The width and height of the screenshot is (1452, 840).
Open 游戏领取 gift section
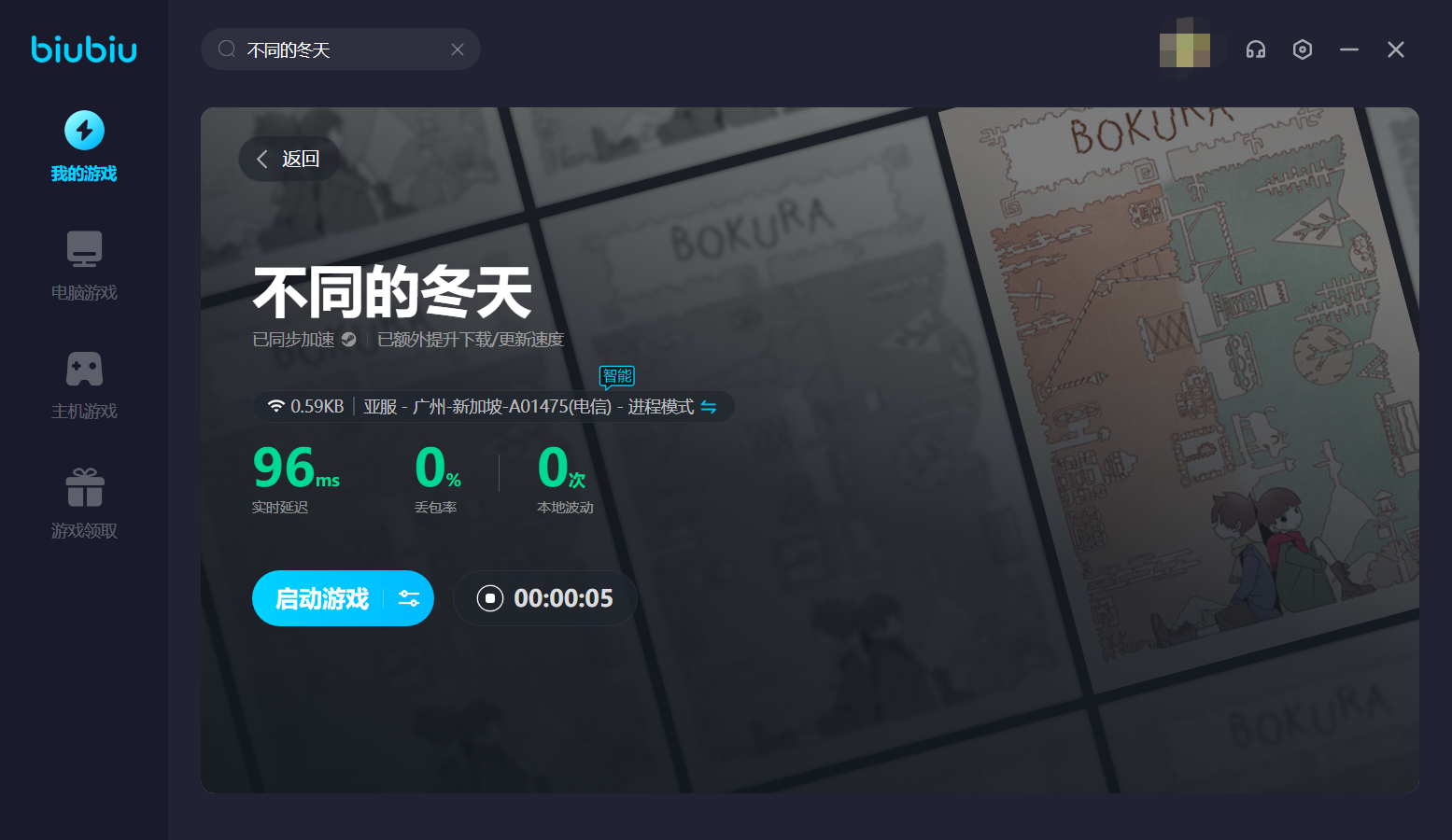[84, 503]
